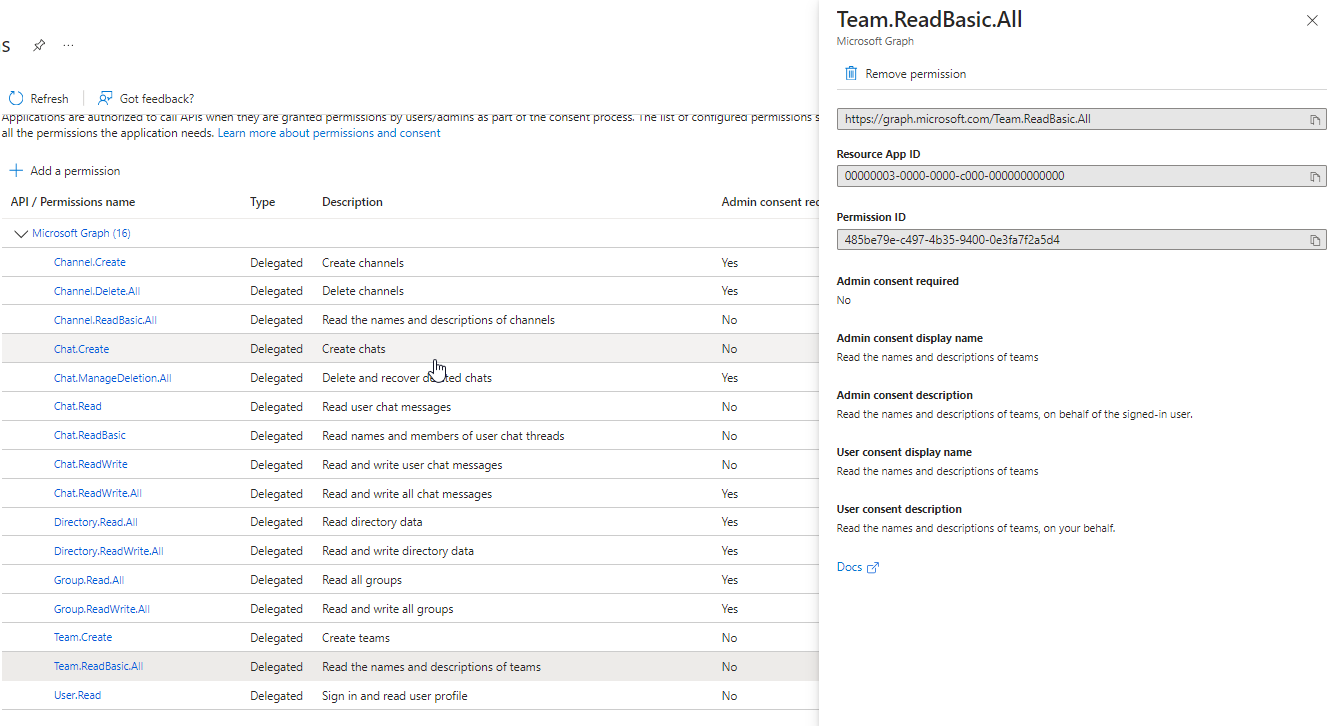Copy the Team.ReadBasic.All permission URL
Viewport: 1339px width, 726px height.
coord(1314,119)
